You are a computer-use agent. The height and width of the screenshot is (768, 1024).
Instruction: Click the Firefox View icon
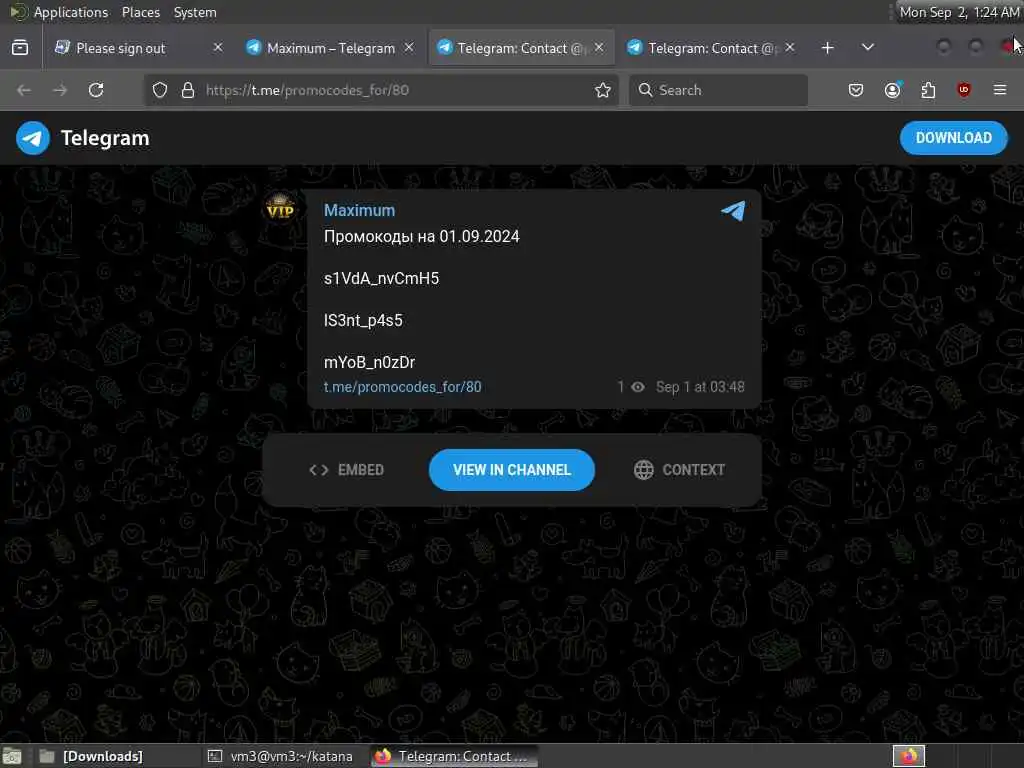(x=20, y=48)
